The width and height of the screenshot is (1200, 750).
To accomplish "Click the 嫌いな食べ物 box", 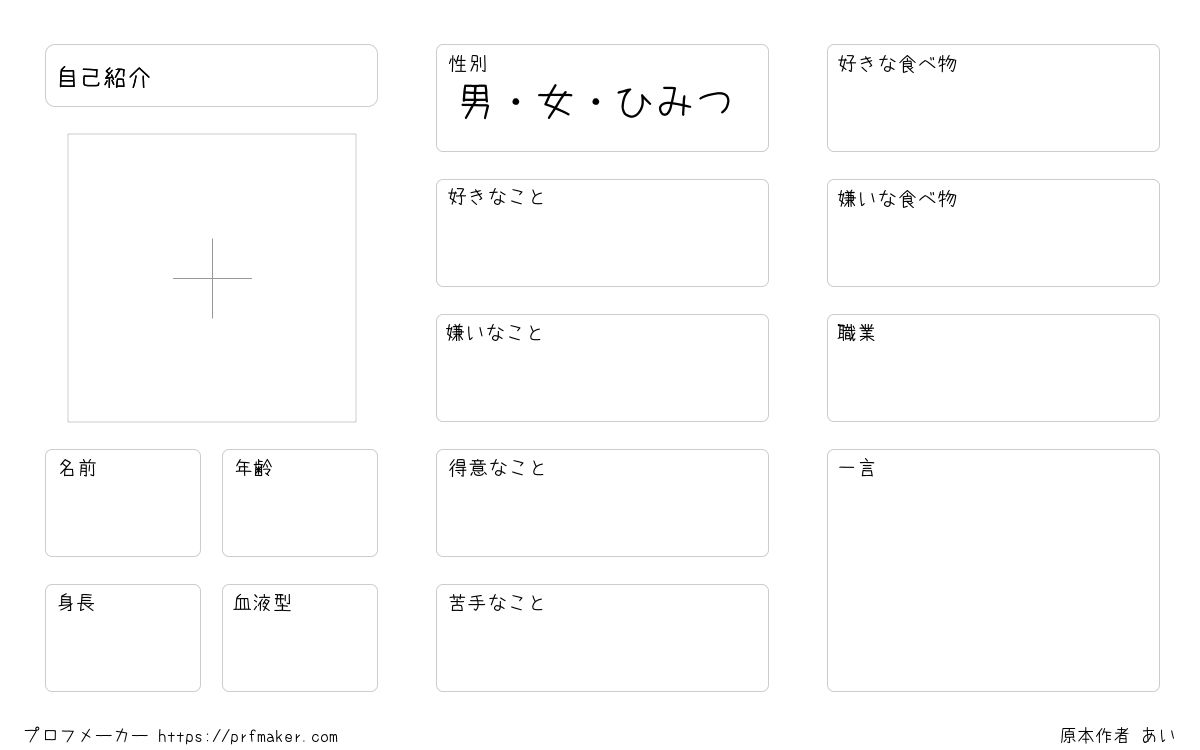I will coord(993,233).
